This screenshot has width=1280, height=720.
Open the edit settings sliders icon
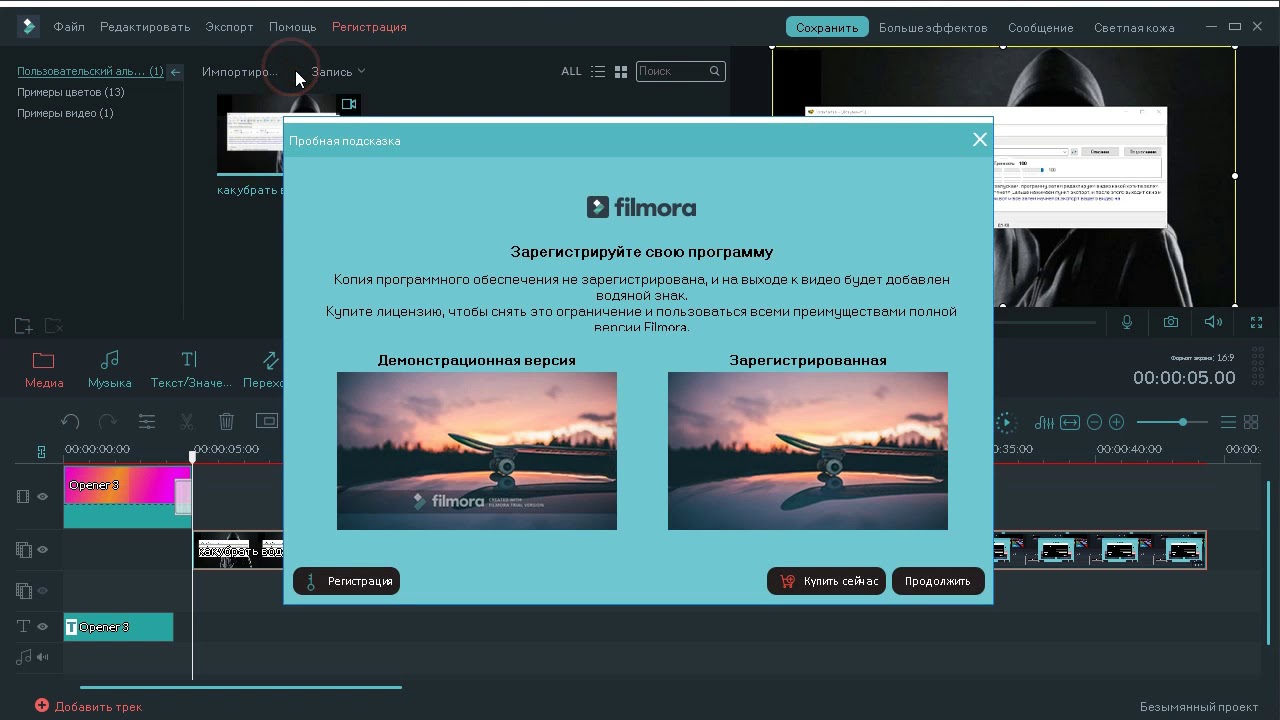pos(147,422)
